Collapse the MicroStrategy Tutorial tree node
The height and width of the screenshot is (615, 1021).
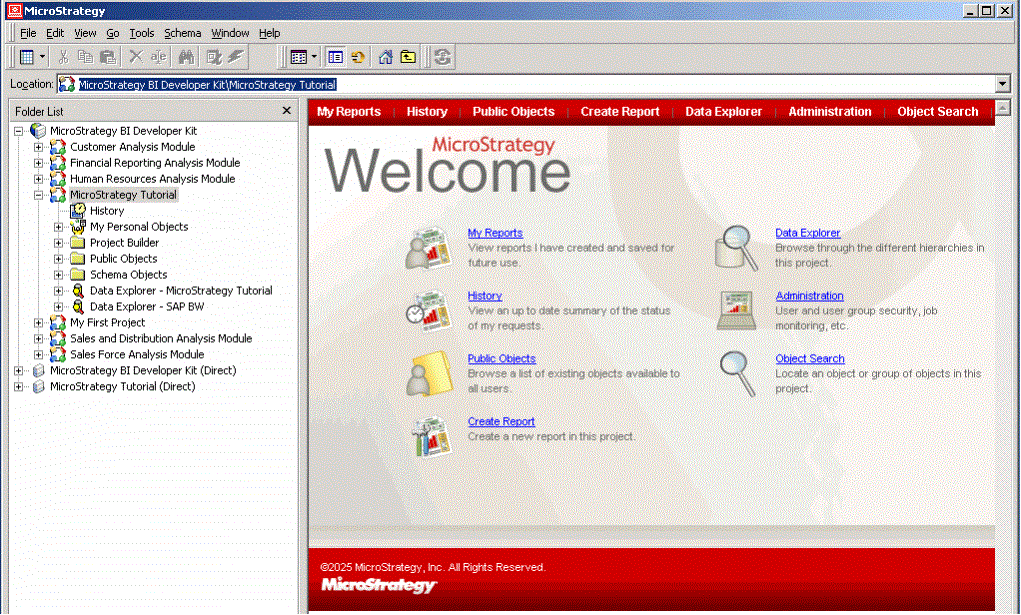pyautogui.click(x=38, y=195)
